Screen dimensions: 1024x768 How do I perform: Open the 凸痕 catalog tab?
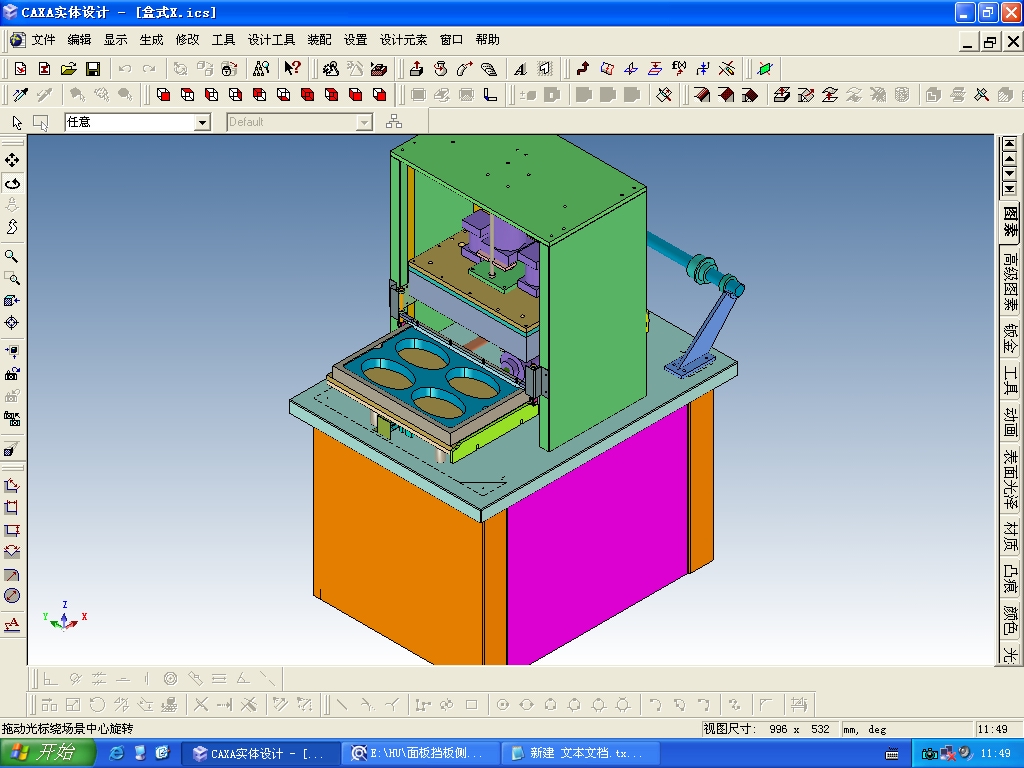(1010, 578)
